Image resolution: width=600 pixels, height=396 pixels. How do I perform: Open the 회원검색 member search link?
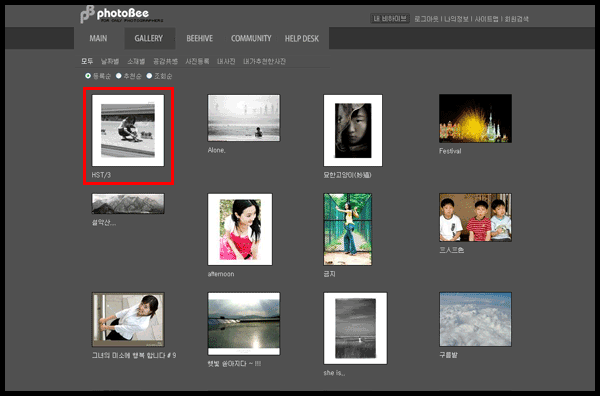pyautogui.click(x=517, y=19)
